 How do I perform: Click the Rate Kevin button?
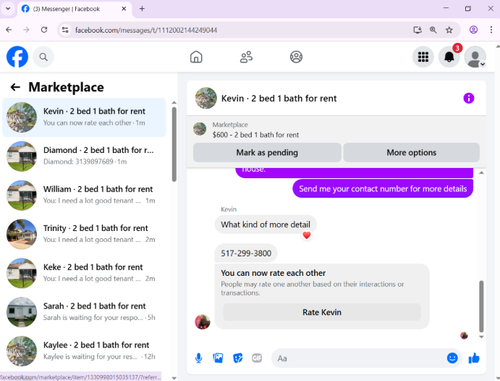[x=322, y=312]
